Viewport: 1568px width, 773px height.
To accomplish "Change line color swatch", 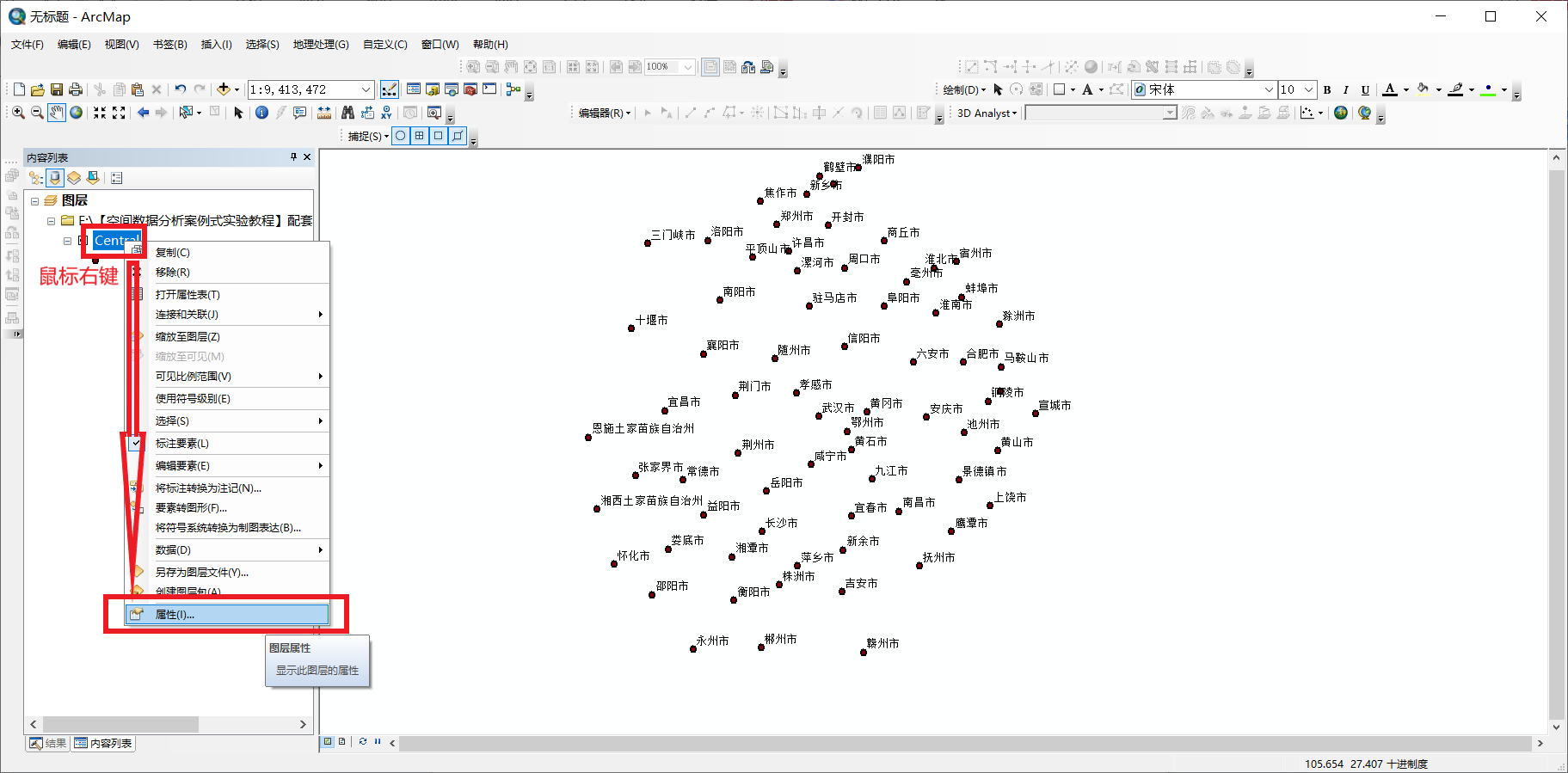I will 1455,89.
